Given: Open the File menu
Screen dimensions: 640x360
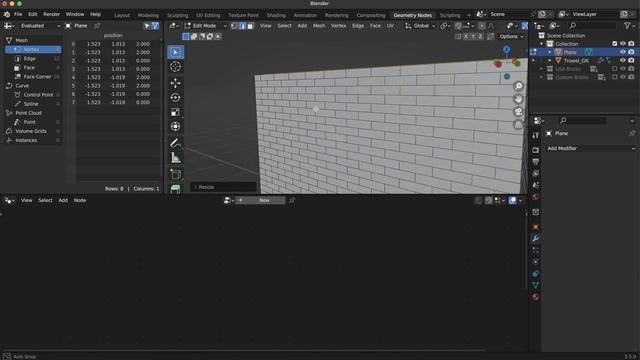Looking at the screenshot, I should pos(18,14).
